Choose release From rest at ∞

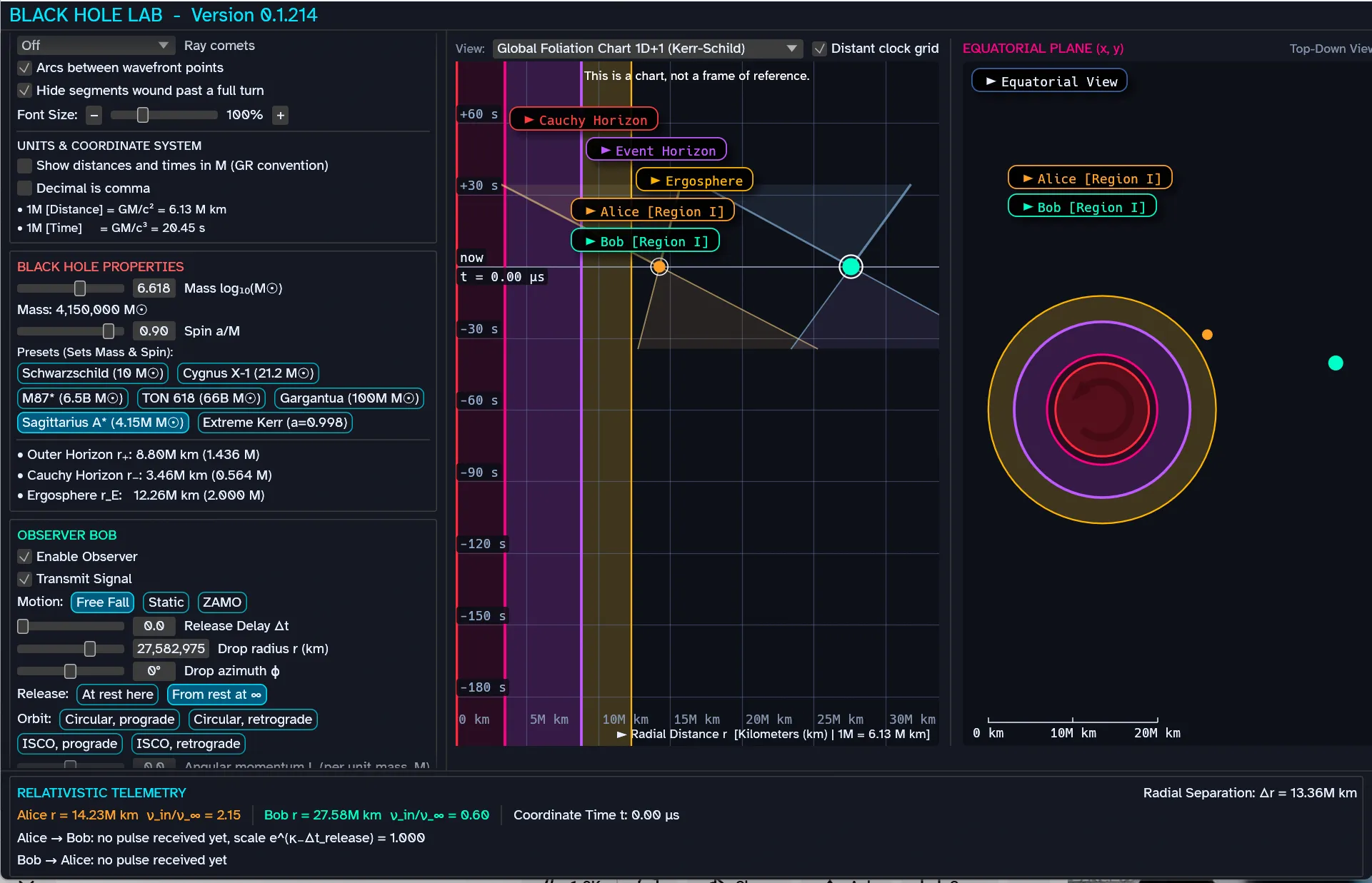(216, 695)
